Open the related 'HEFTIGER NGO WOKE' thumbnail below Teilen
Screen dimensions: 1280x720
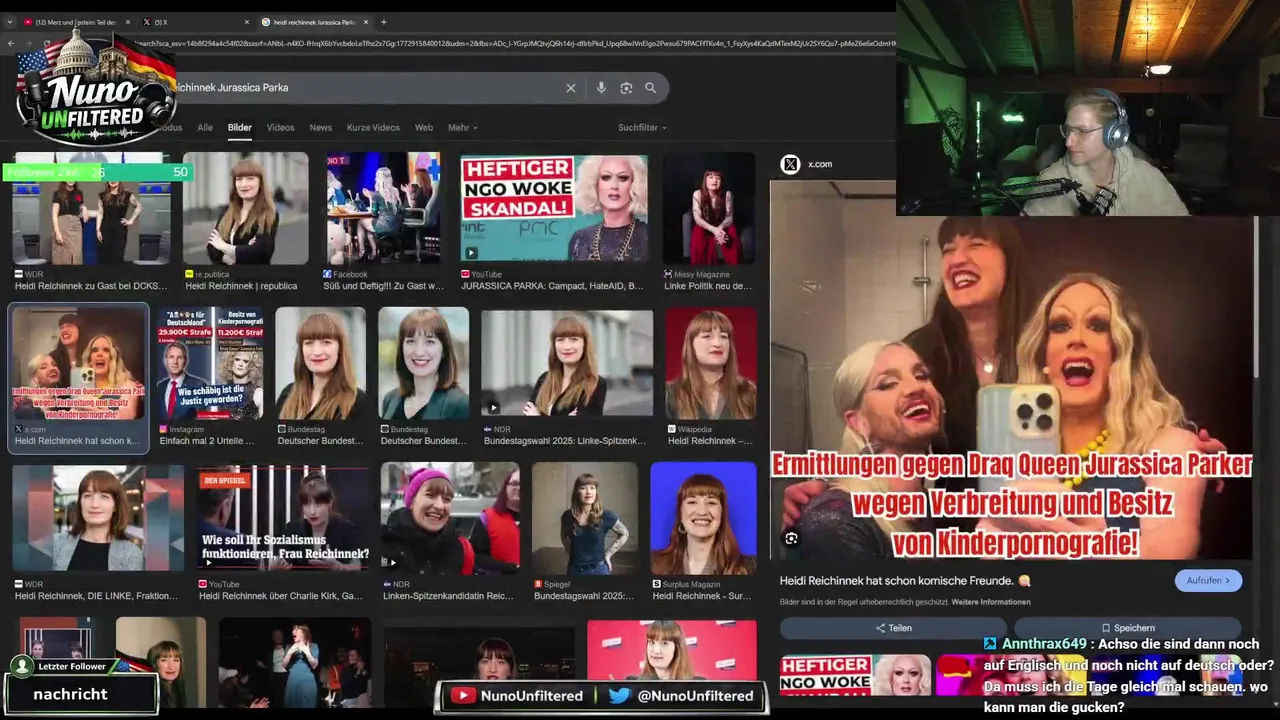(x=855, y=675)
